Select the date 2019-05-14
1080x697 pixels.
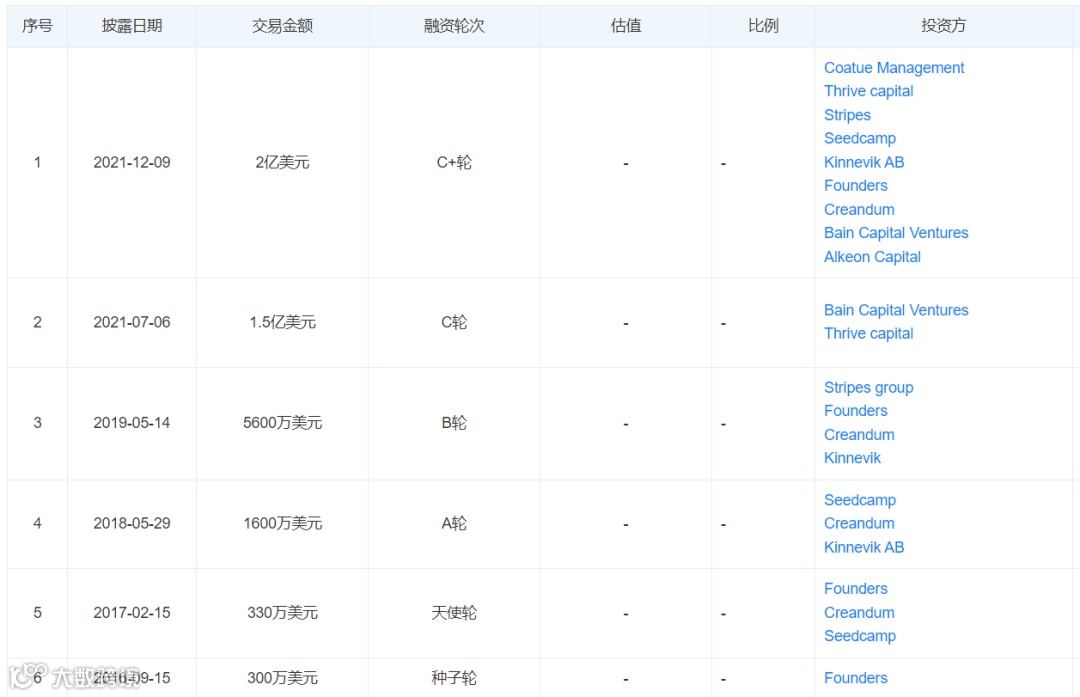[132, 423]
